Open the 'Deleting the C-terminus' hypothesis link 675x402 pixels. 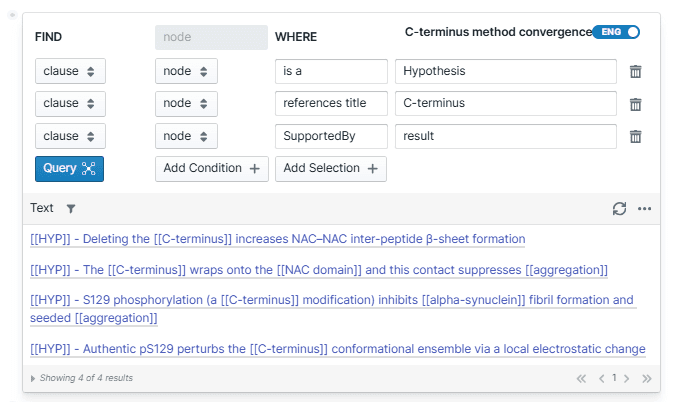pyautogui.click(x=278, y=239)
